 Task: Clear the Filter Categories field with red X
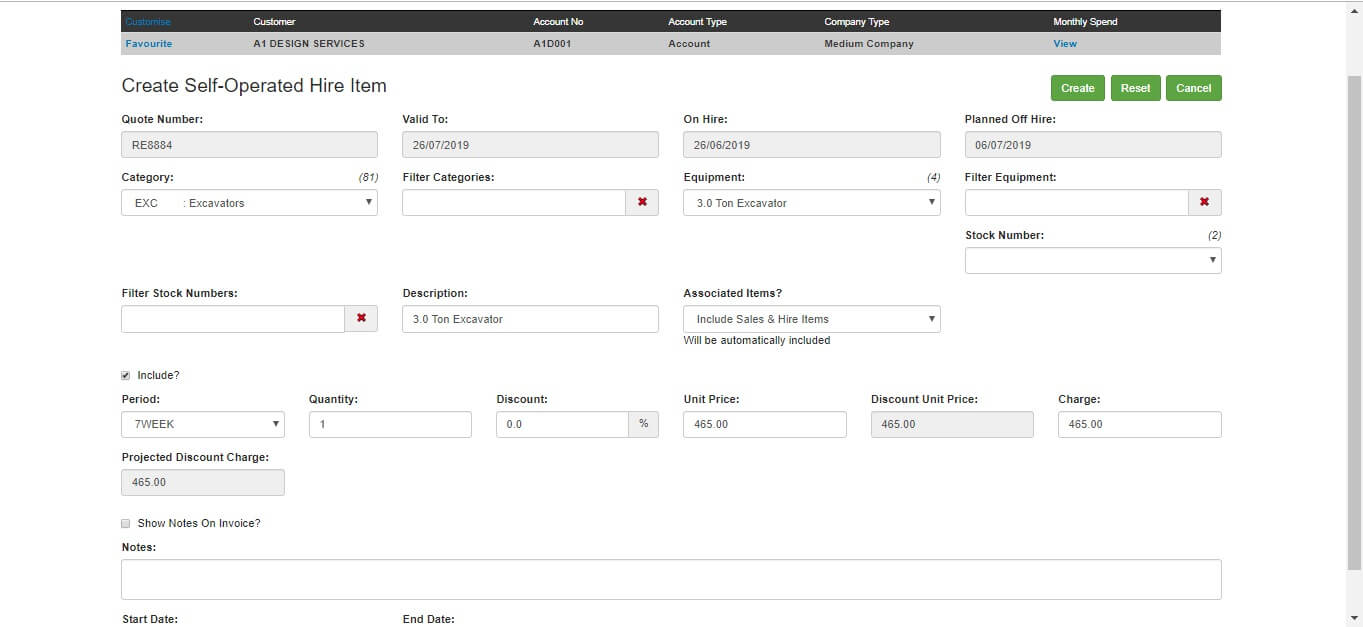coord(642,203)
